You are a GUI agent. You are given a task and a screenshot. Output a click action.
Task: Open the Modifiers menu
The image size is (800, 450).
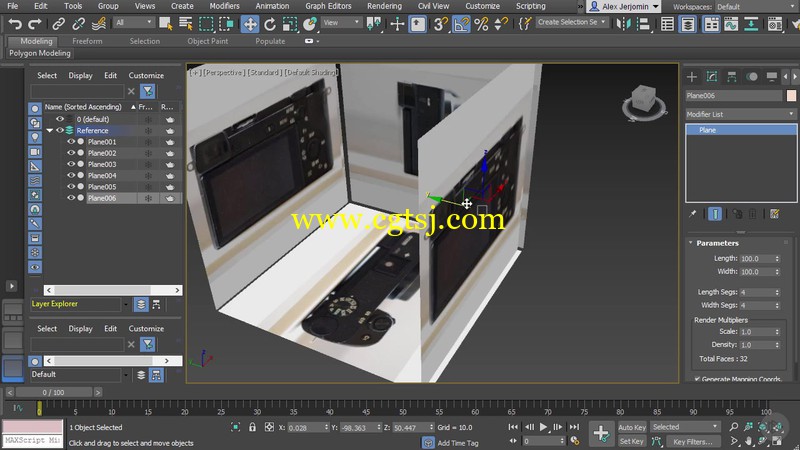click(224, 6)
